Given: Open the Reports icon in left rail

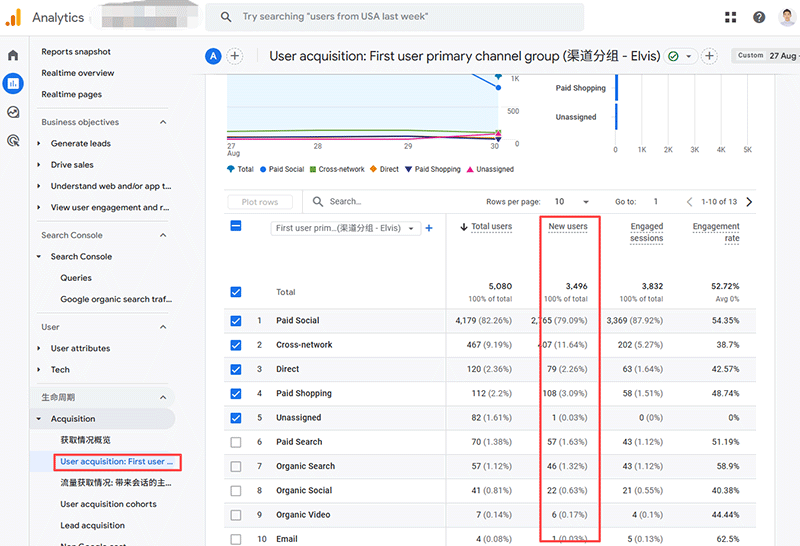Looking at the screenshot, I should pos(13,84).
